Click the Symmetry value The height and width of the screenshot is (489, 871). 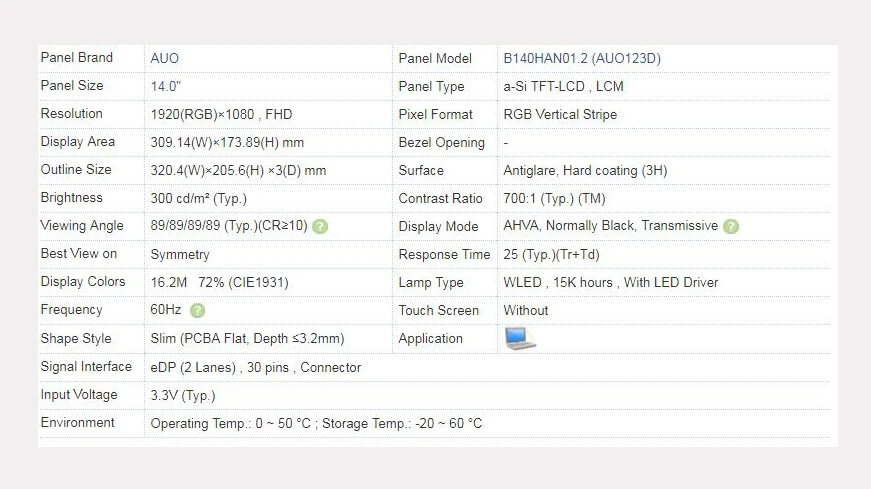click(x=180, y=255)
